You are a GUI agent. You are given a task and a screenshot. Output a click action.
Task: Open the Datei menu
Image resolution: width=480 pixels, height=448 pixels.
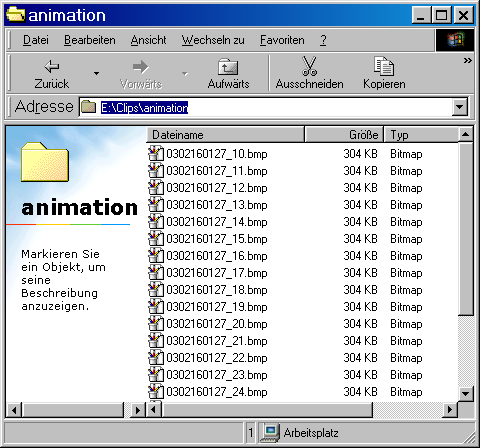point(36,40)
